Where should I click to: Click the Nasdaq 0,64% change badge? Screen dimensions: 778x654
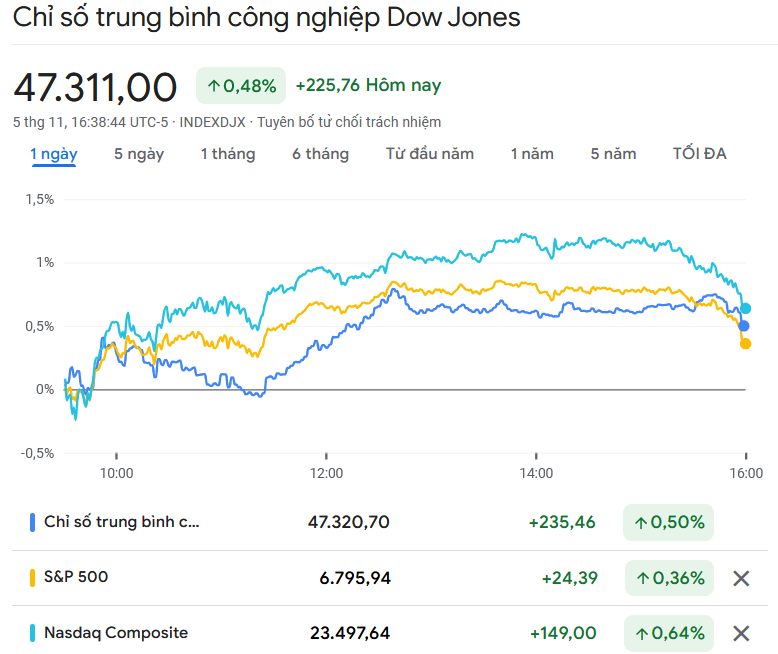point(669,633)
